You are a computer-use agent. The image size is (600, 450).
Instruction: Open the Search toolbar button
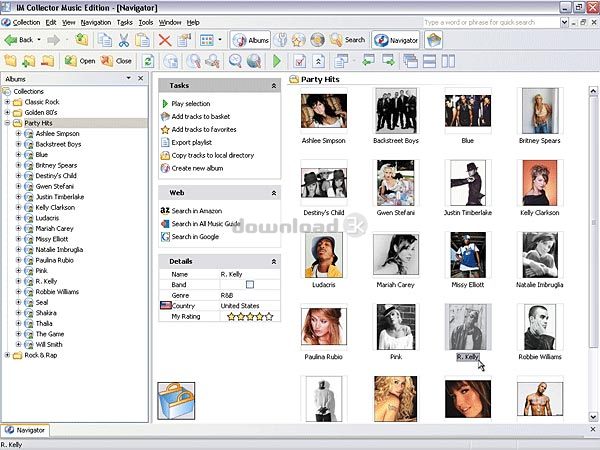pyautogui.click(x=347, y=40)
